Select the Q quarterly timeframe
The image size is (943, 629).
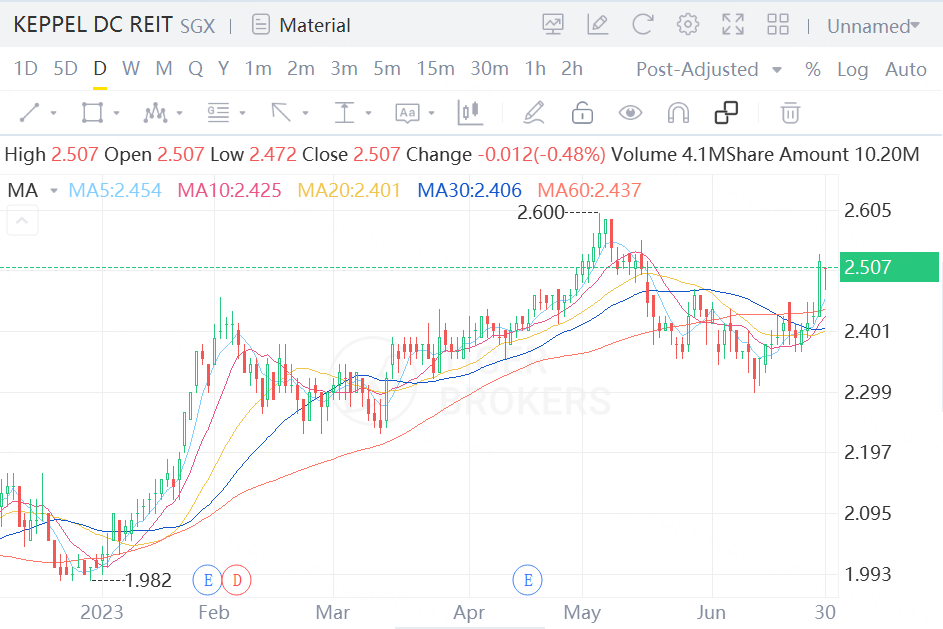(195, 69)
